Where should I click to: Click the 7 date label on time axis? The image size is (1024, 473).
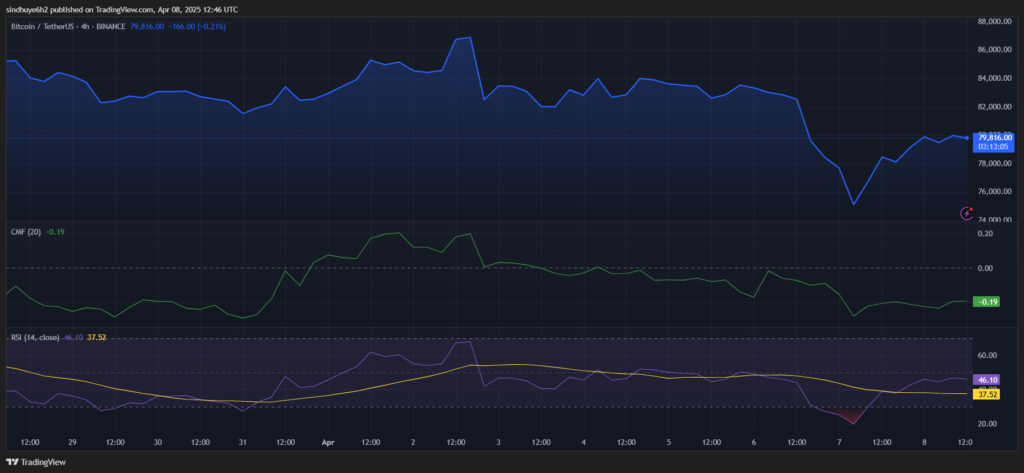pos(839,441)
